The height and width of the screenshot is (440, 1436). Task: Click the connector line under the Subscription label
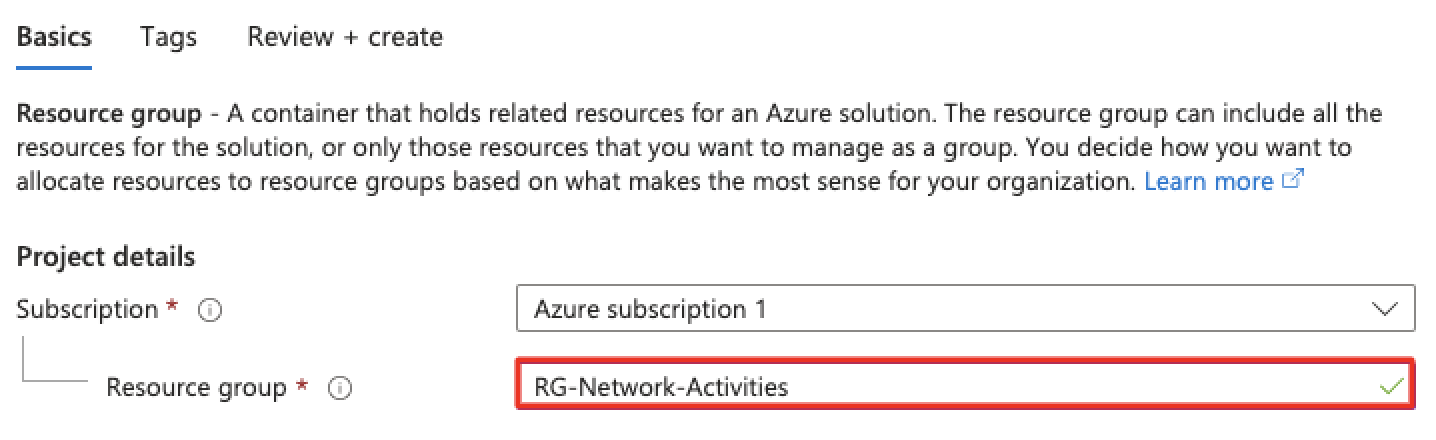54,362
